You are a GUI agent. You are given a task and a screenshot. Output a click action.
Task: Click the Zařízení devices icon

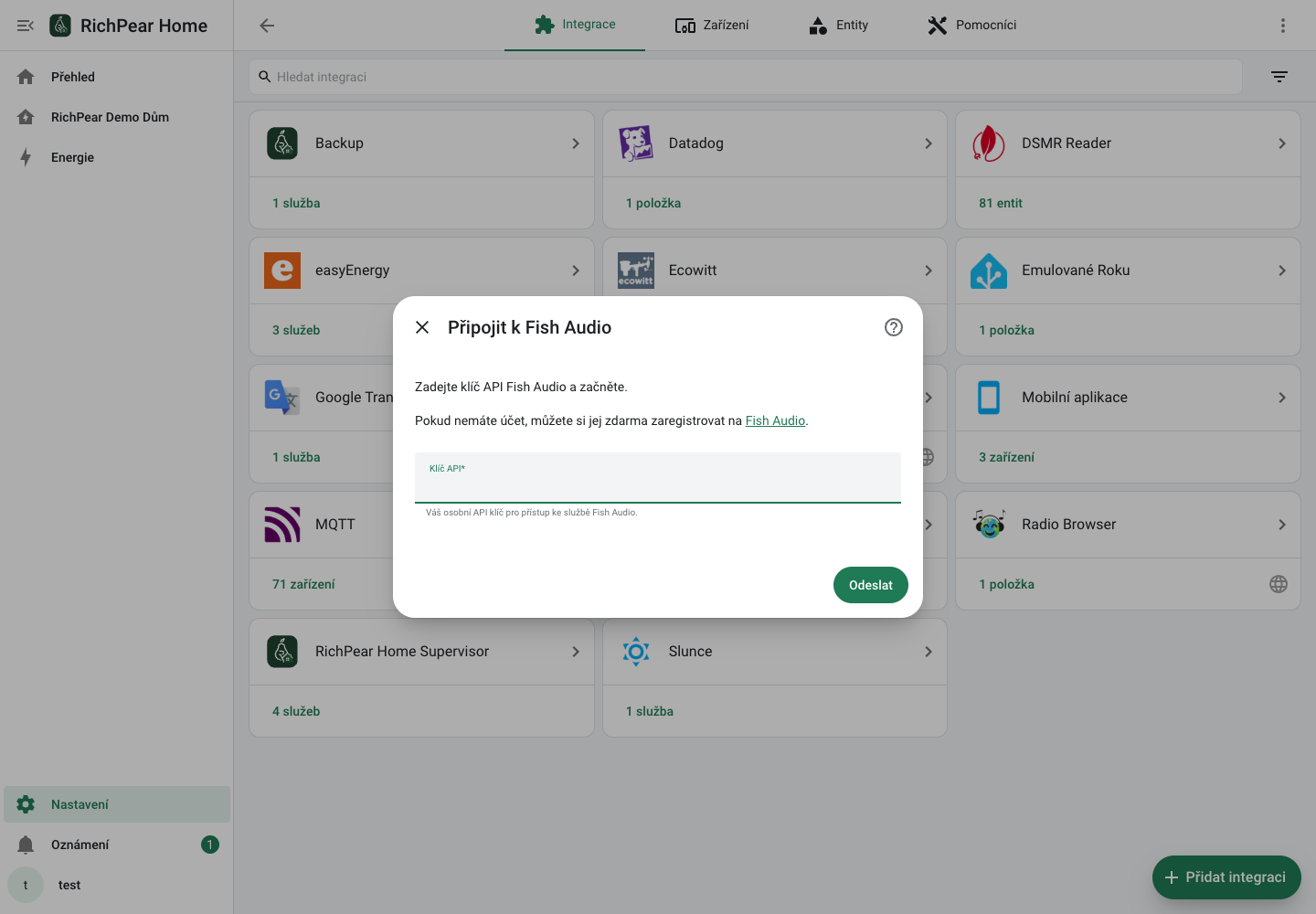[685, 26]
